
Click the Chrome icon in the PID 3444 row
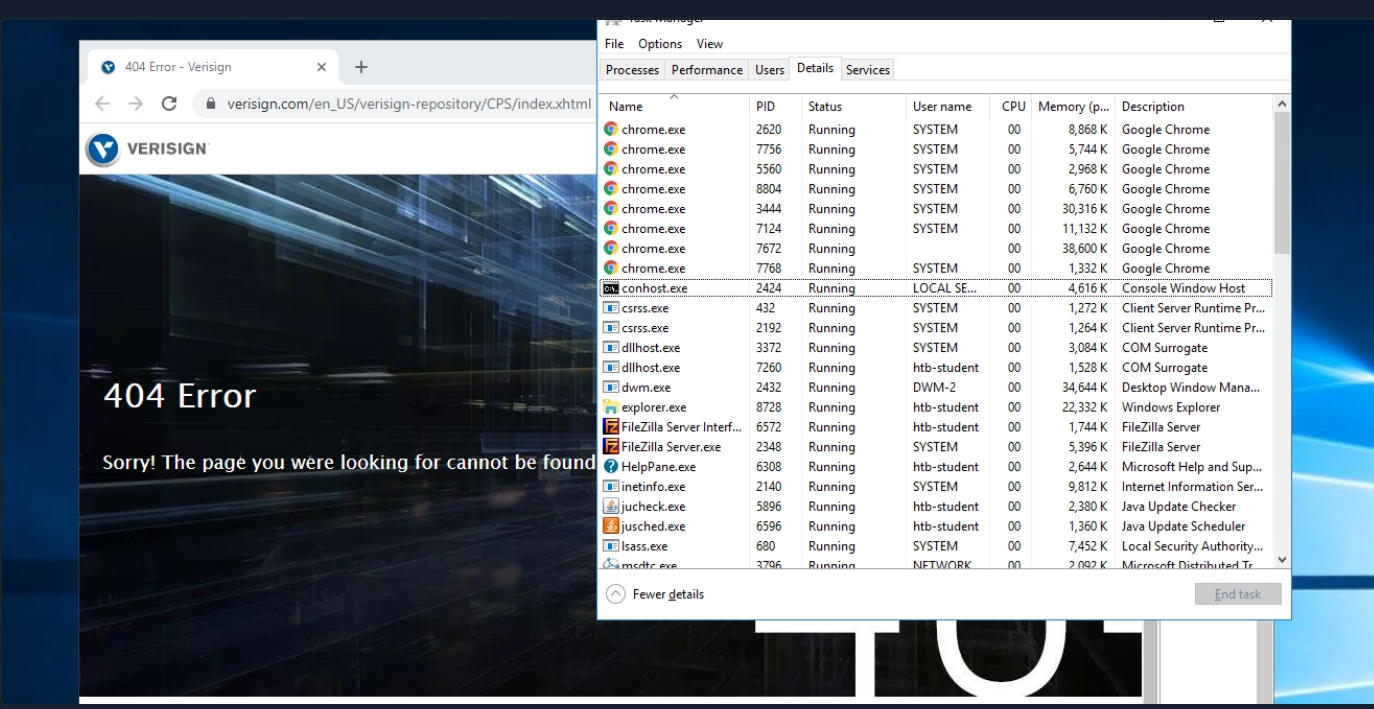[611, 209]
